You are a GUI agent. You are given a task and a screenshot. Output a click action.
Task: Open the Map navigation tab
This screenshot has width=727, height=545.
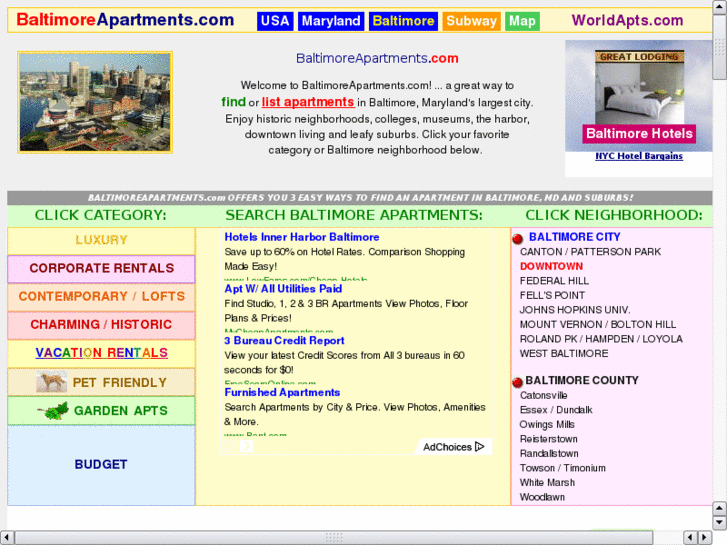[x=522, y=21]
